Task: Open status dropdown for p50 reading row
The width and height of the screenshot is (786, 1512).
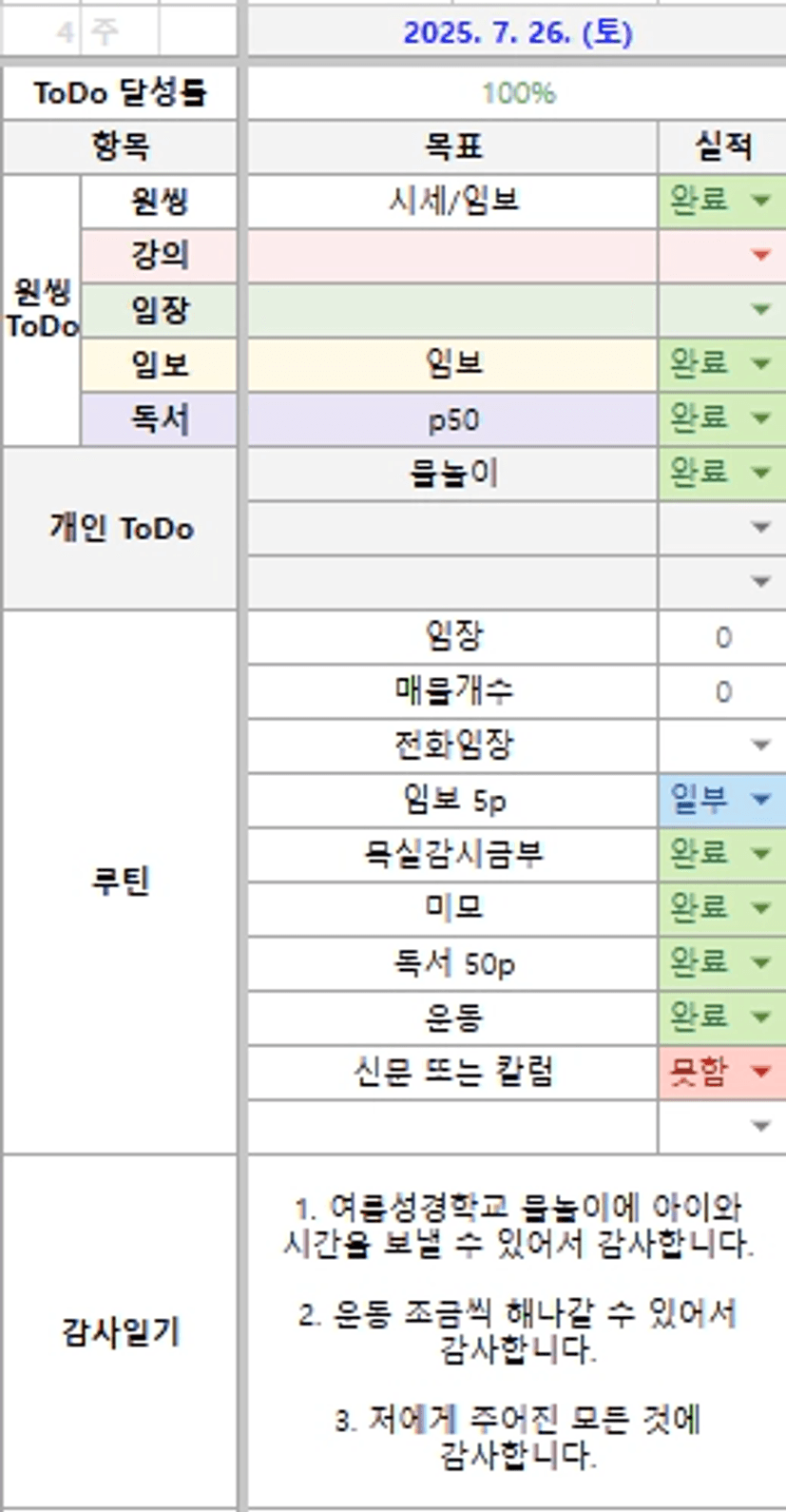Action: coord(760,418)
